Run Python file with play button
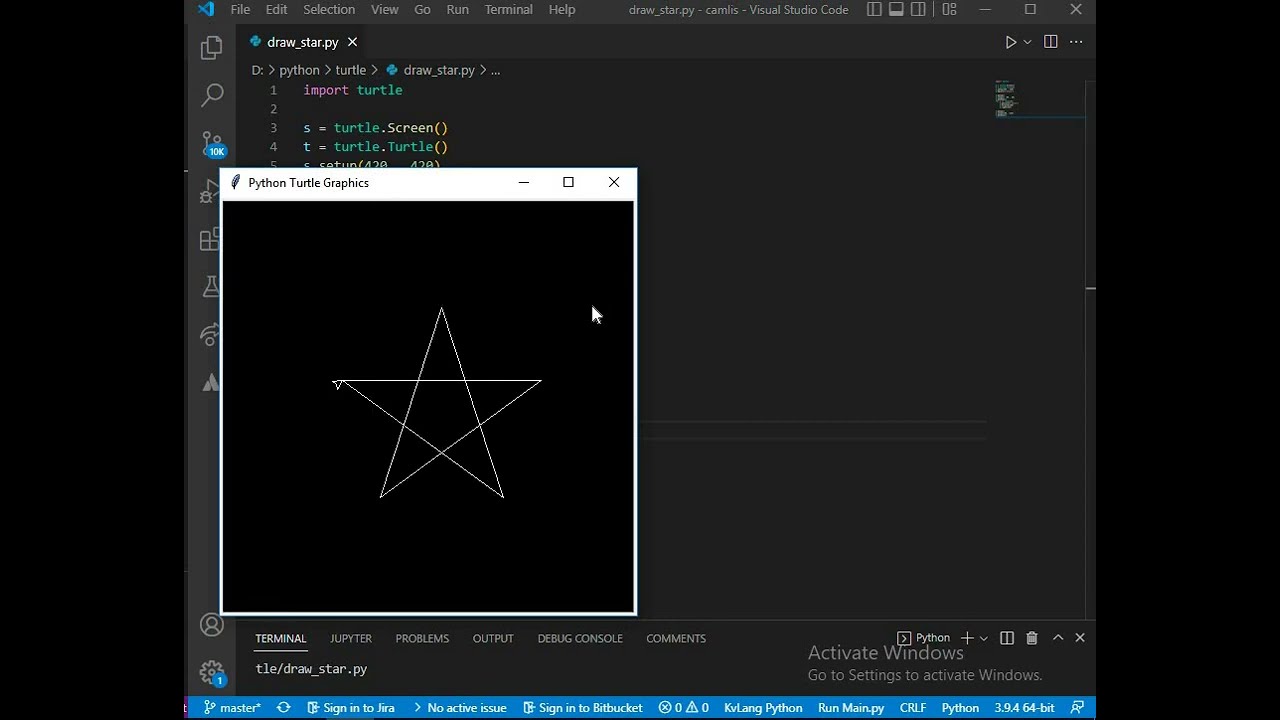The width and height of the screenshot is (1280, 720). tap(1010, 42)
